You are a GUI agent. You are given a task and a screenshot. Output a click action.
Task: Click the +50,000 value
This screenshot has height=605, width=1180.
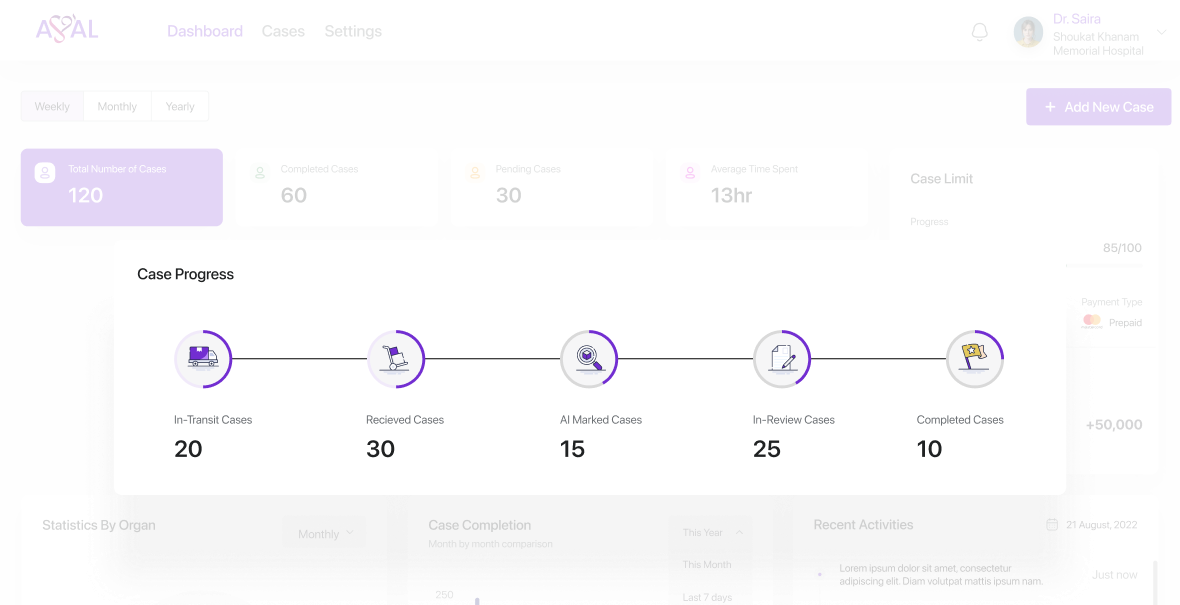1114,425
